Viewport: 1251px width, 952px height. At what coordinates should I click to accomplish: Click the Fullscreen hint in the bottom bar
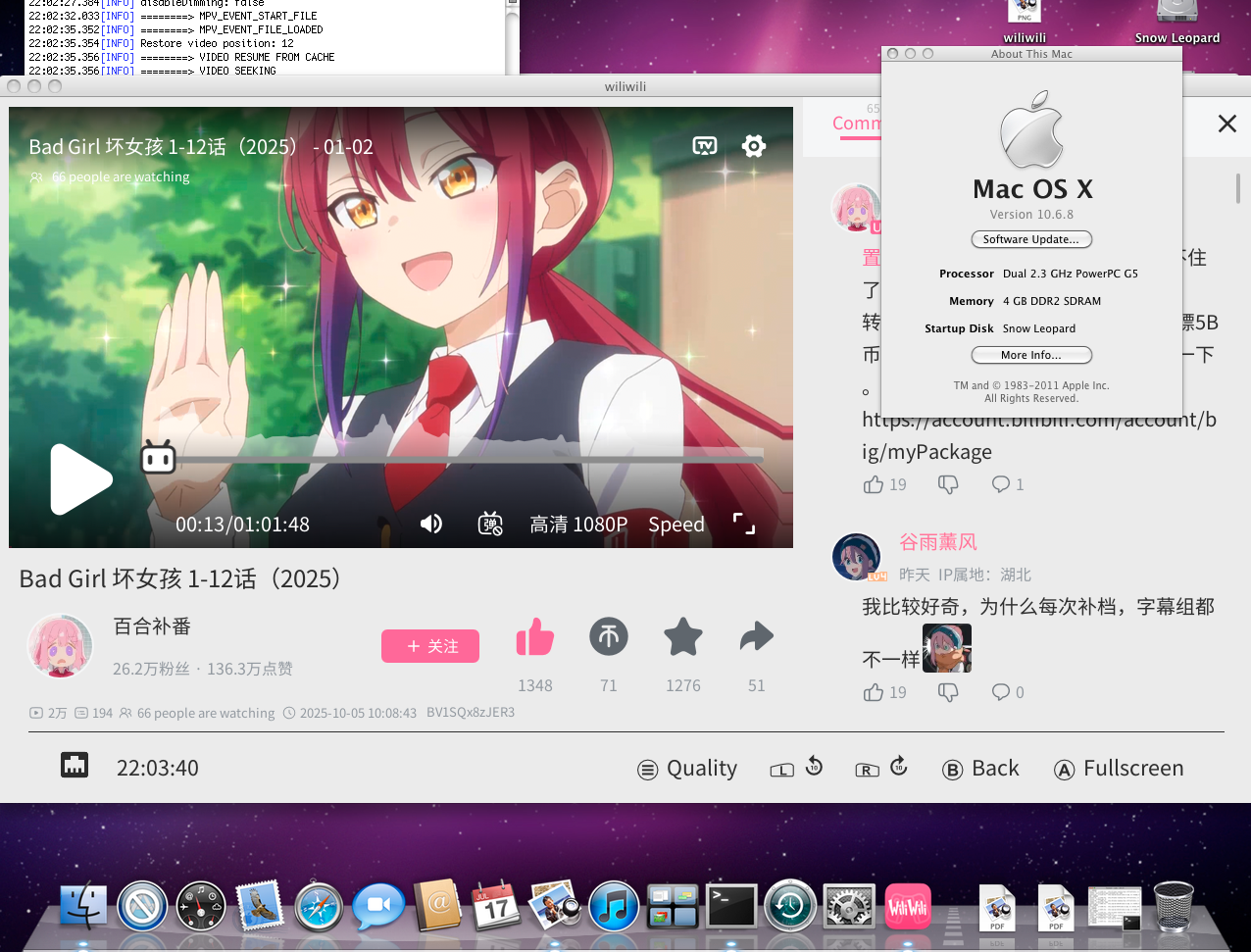1119,769
